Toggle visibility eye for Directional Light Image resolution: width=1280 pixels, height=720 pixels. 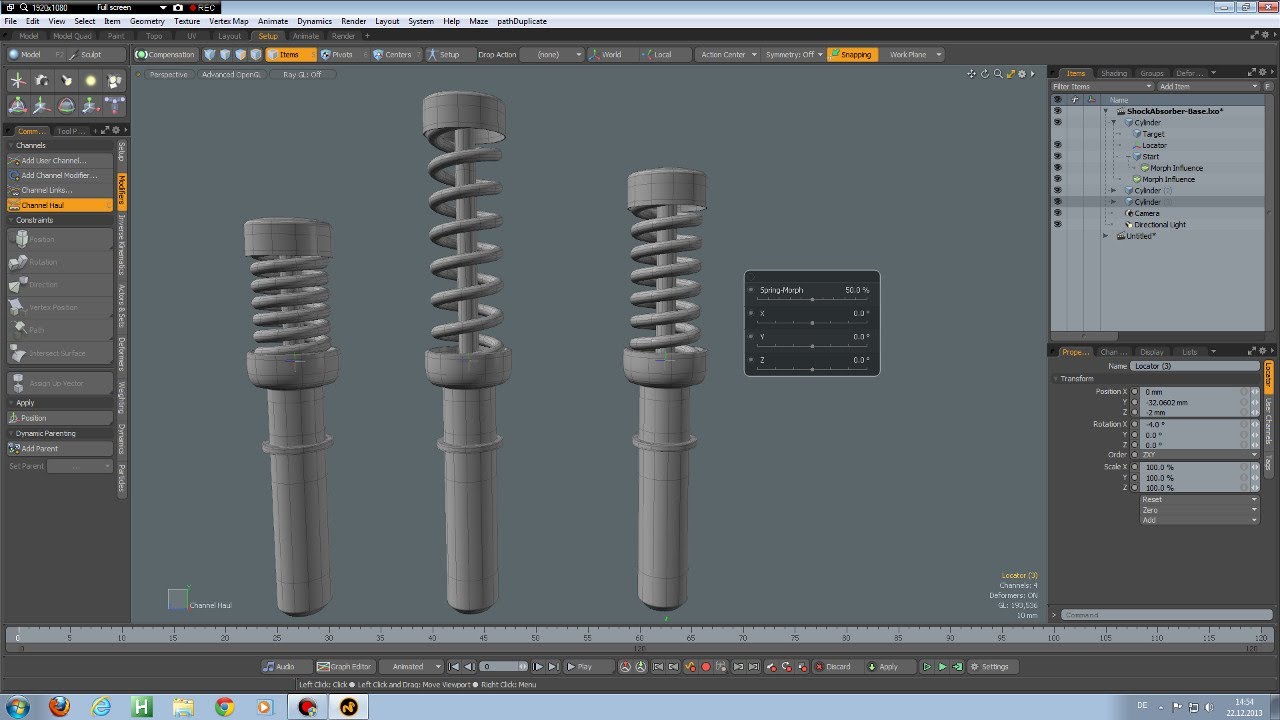point(1057,224)
